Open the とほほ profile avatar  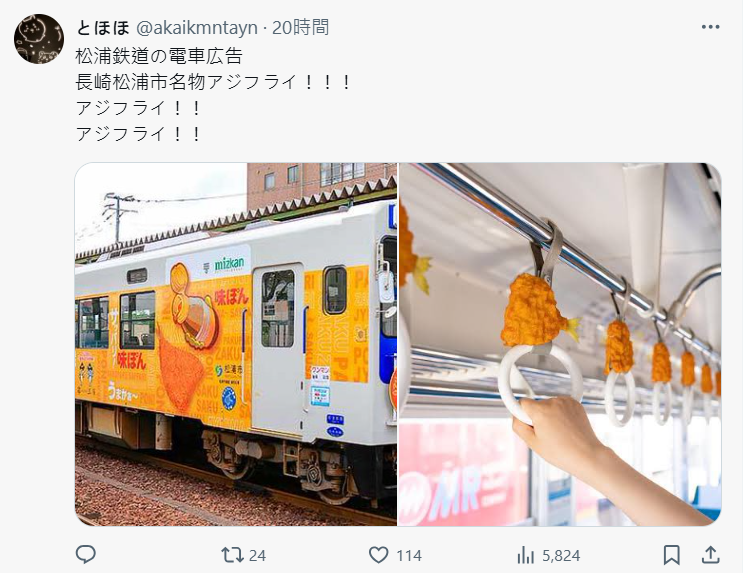coord(39,39)
